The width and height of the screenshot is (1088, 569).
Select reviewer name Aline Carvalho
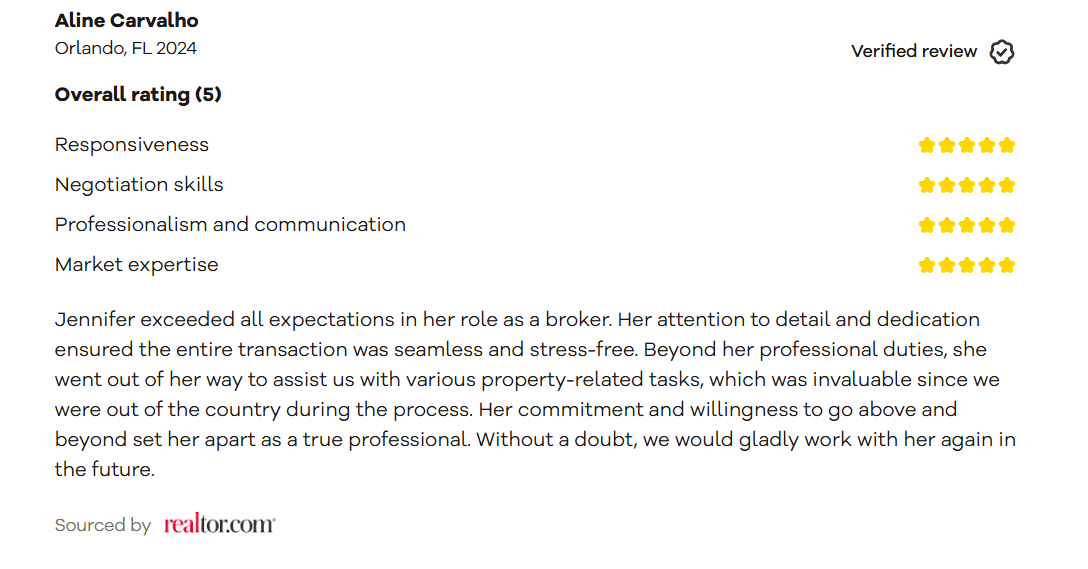tap(126, 21)
